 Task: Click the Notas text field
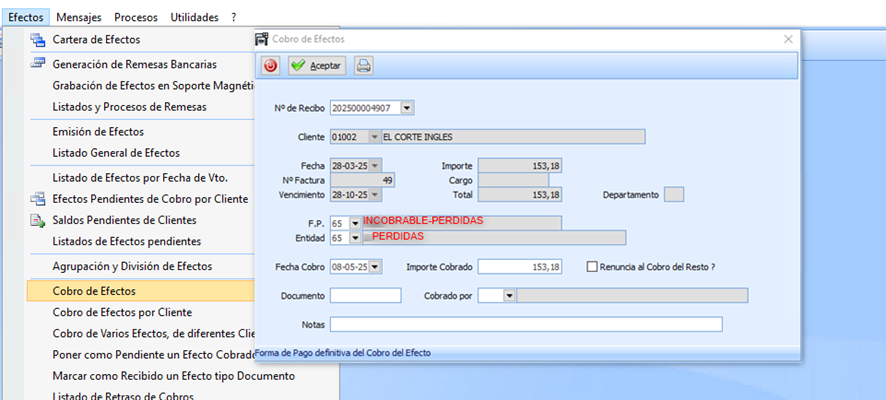pyautogui.click(x=526, y=324)
